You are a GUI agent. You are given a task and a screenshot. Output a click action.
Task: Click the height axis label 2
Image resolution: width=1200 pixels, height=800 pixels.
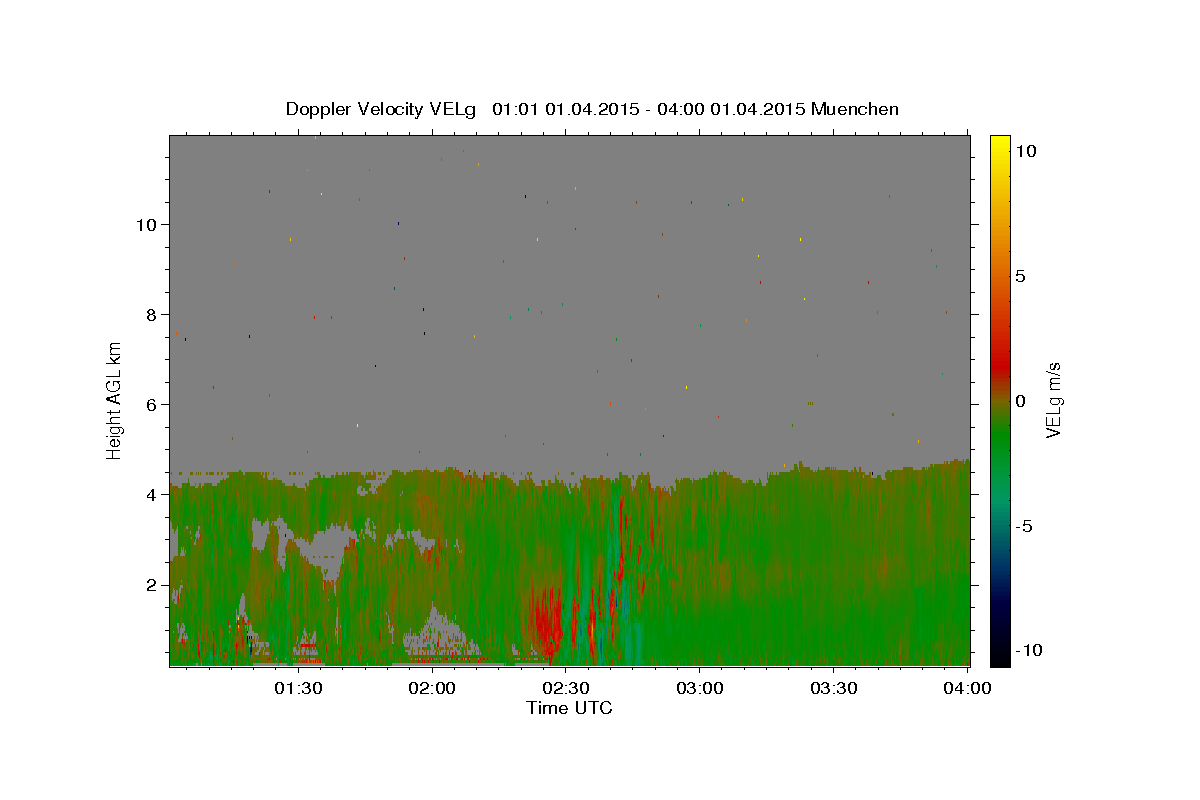pos(153,584)
